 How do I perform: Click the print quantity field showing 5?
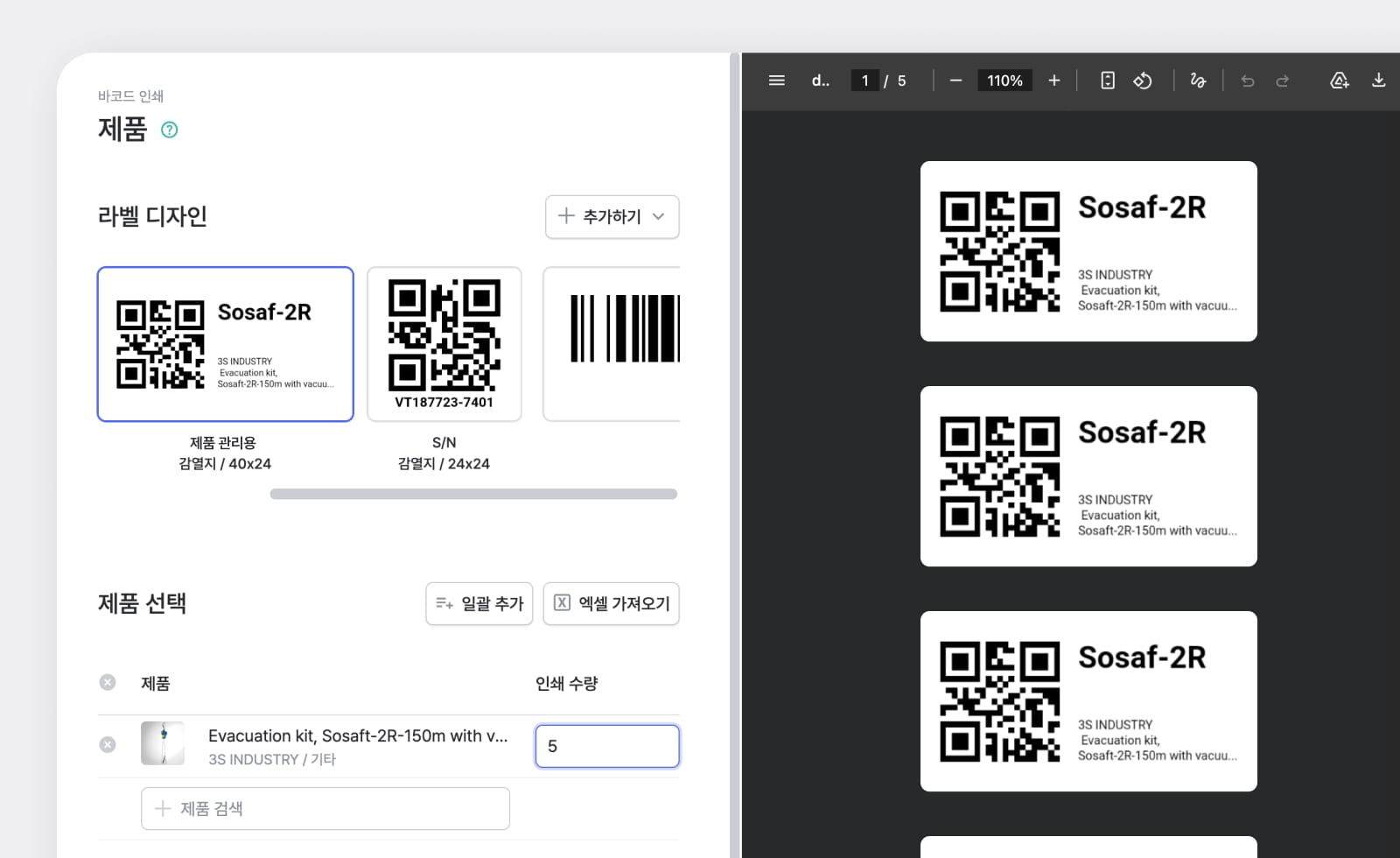607,746
